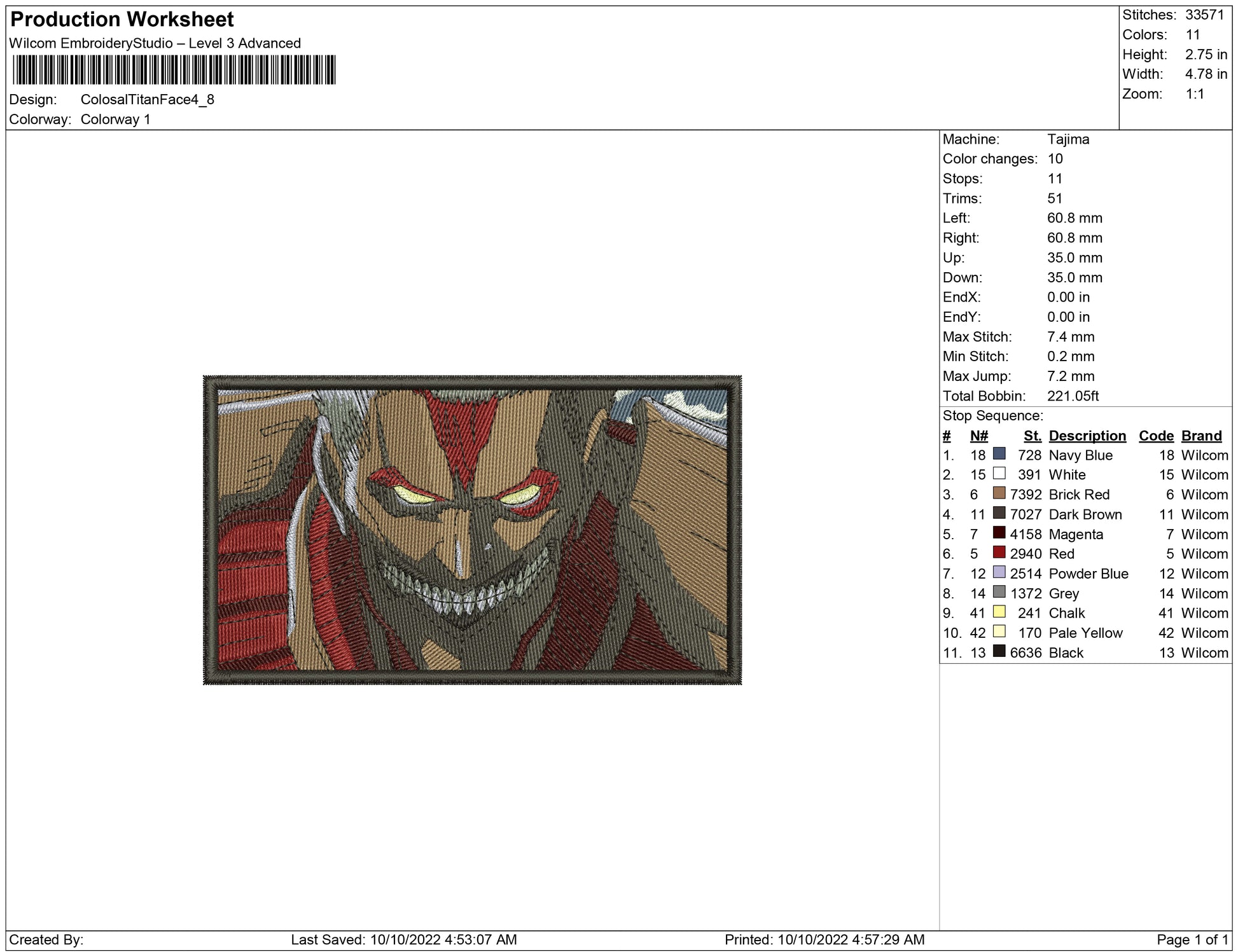
Task: Click the Code column header
Action: 1155,436
